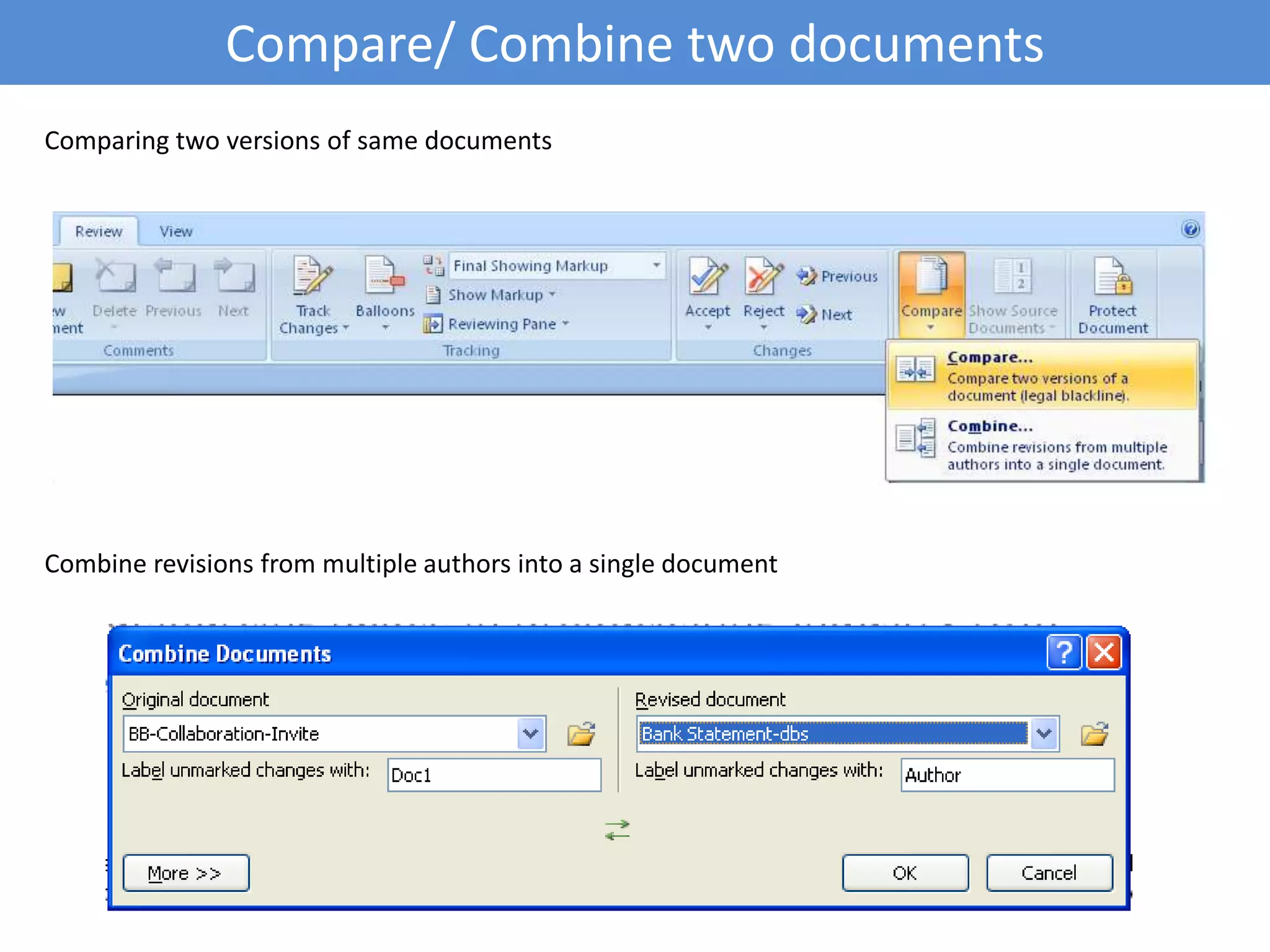This screenshot has height=952, width=1270.
Task: Open Original document dropdown arrow
Action: tap(531, 734)
